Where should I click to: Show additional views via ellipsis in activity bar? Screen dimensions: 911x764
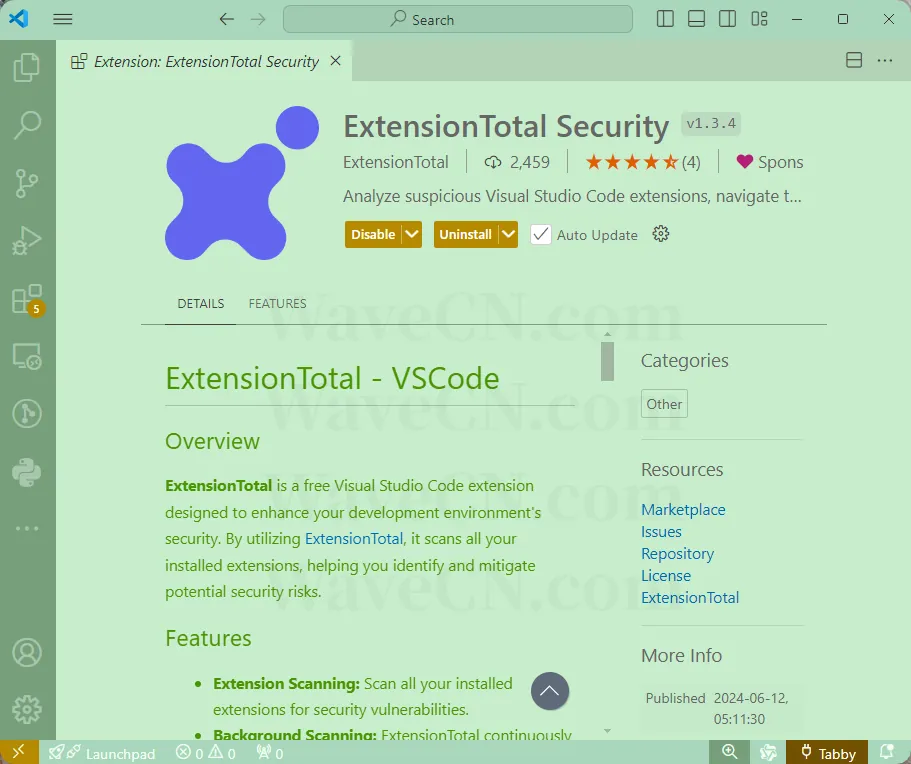tap(27, 528)
